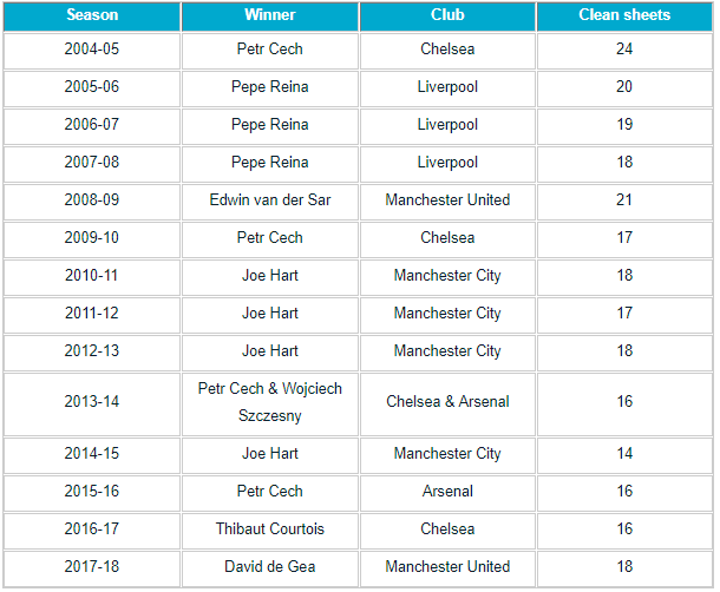Image resolution: width=720 pixels, height=592 pixels.
Task: Select the Petr Cech & Wojciech Szczesny cell
Action: point(270,402)
